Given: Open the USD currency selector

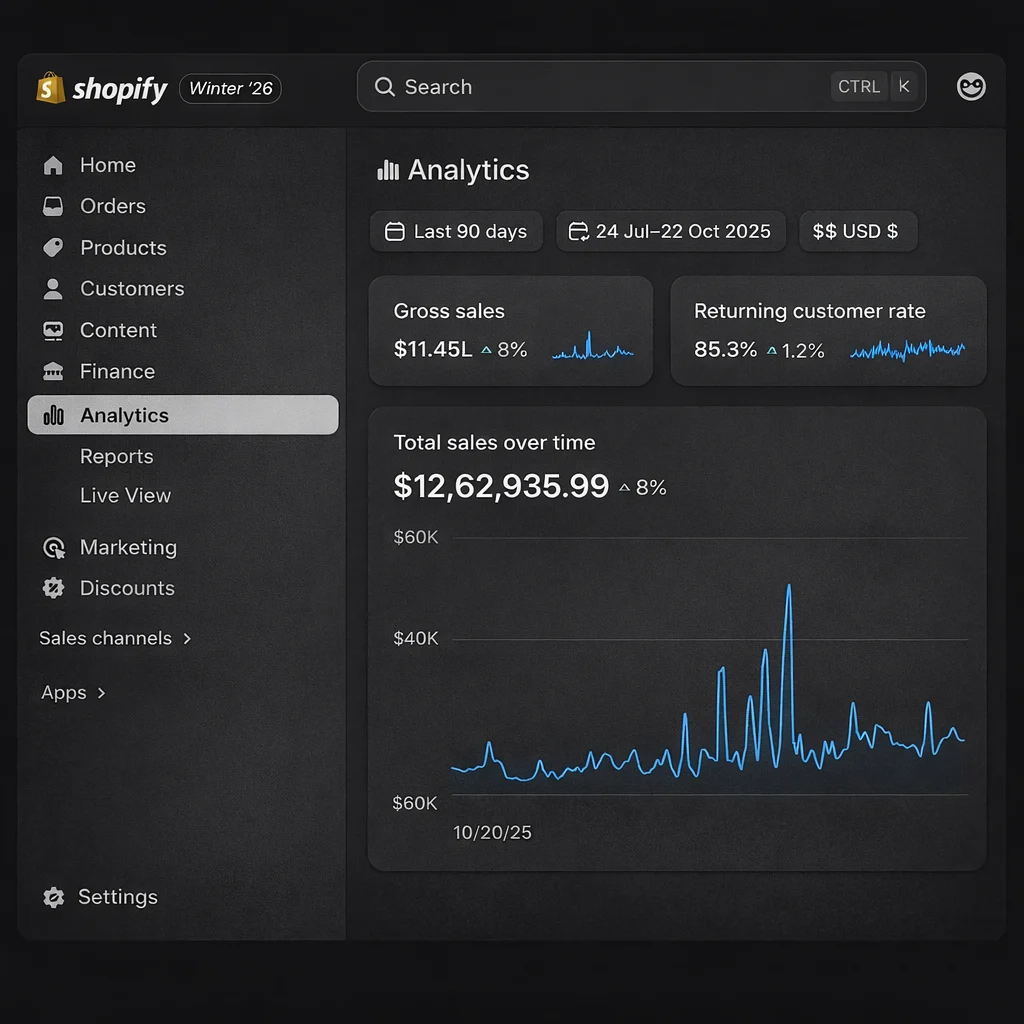Looking at the screenshot, I should 857,232.
